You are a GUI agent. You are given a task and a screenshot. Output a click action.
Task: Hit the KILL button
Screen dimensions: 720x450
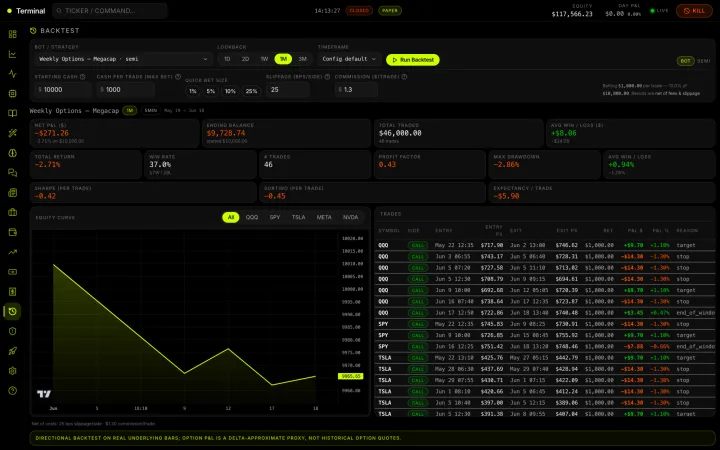tap(694, 11)
